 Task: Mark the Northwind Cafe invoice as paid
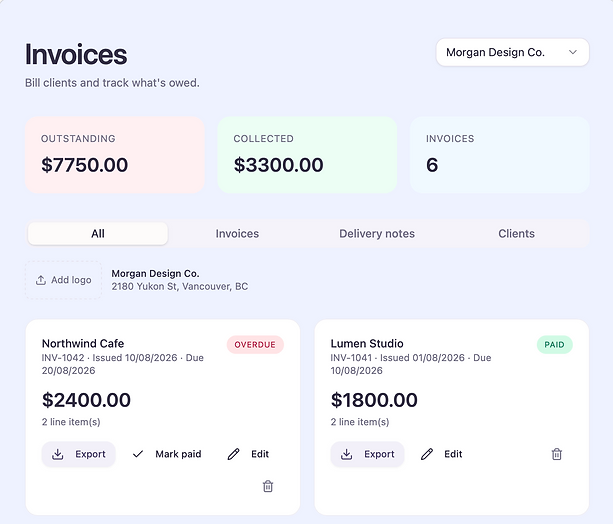(167, 454)
